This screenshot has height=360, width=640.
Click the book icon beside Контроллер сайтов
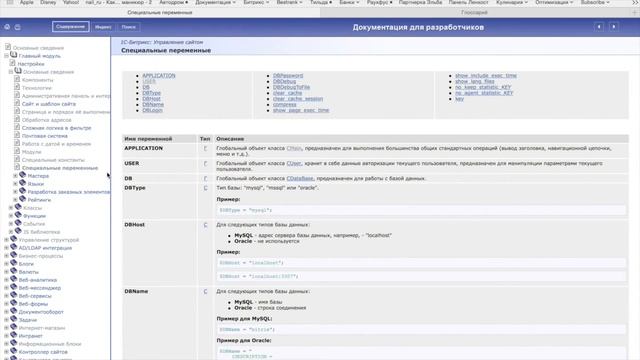point(13,351)
